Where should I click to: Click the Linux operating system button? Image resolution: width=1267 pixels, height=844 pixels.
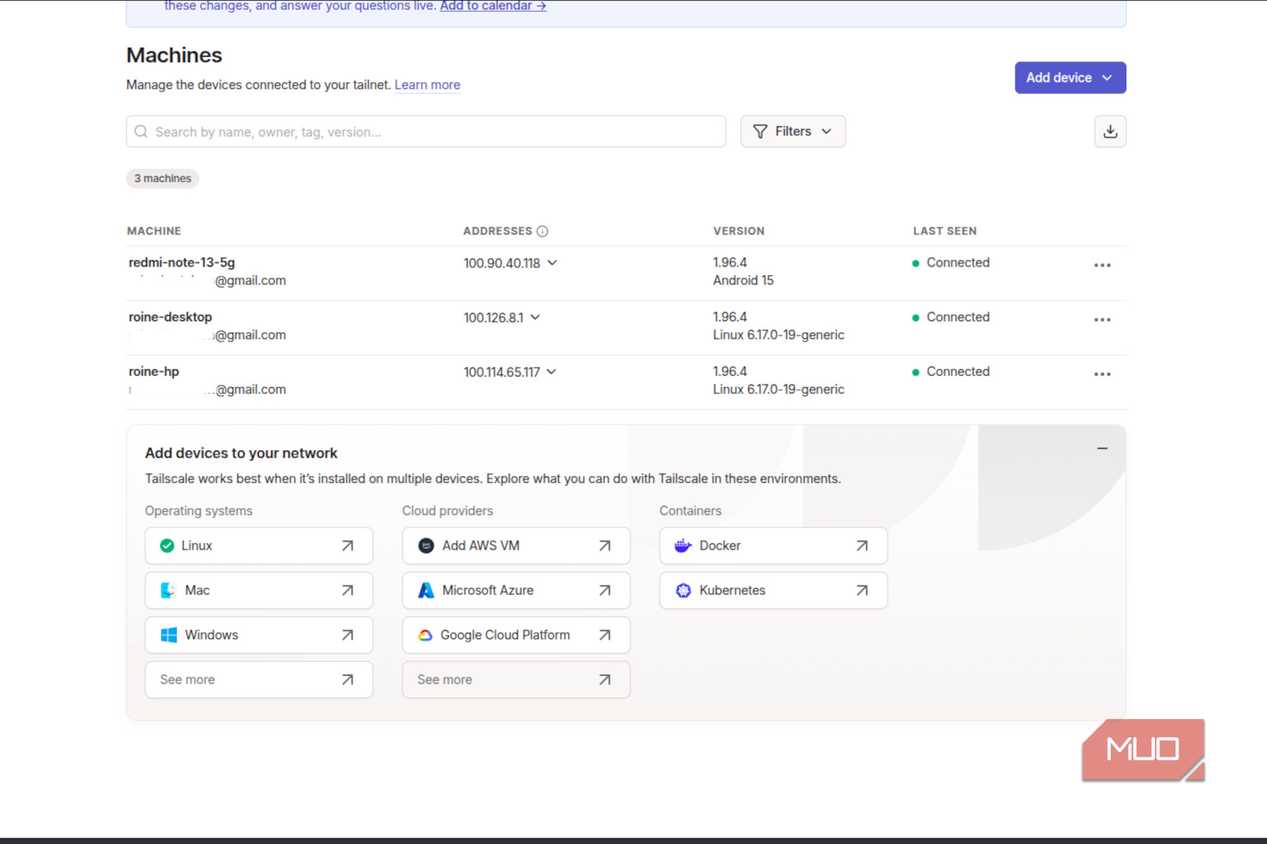click(x=259, y=546)
